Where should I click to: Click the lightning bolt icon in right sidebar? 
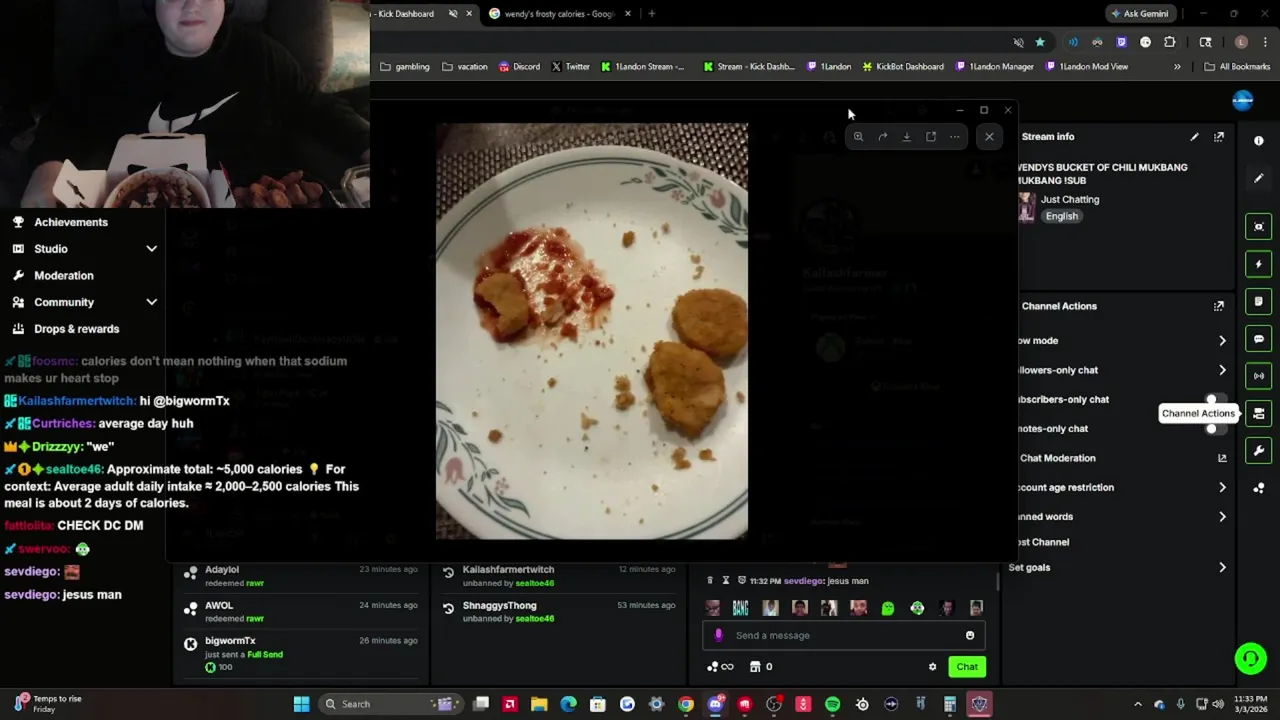click(x=1259, y=264)
